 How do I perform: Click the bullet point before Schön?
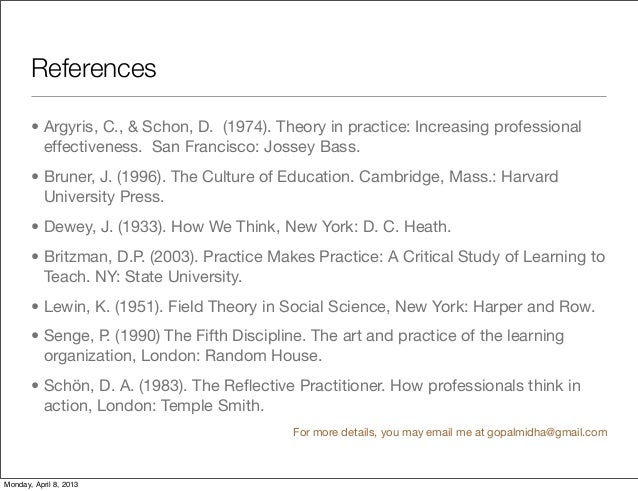coord(35,387)
